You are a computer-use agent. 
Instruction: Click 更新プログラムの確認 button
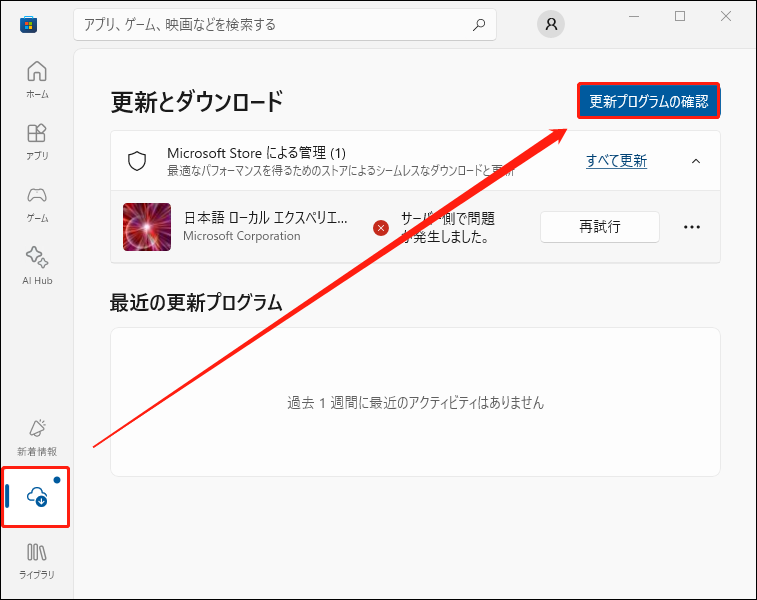(649, 101)
